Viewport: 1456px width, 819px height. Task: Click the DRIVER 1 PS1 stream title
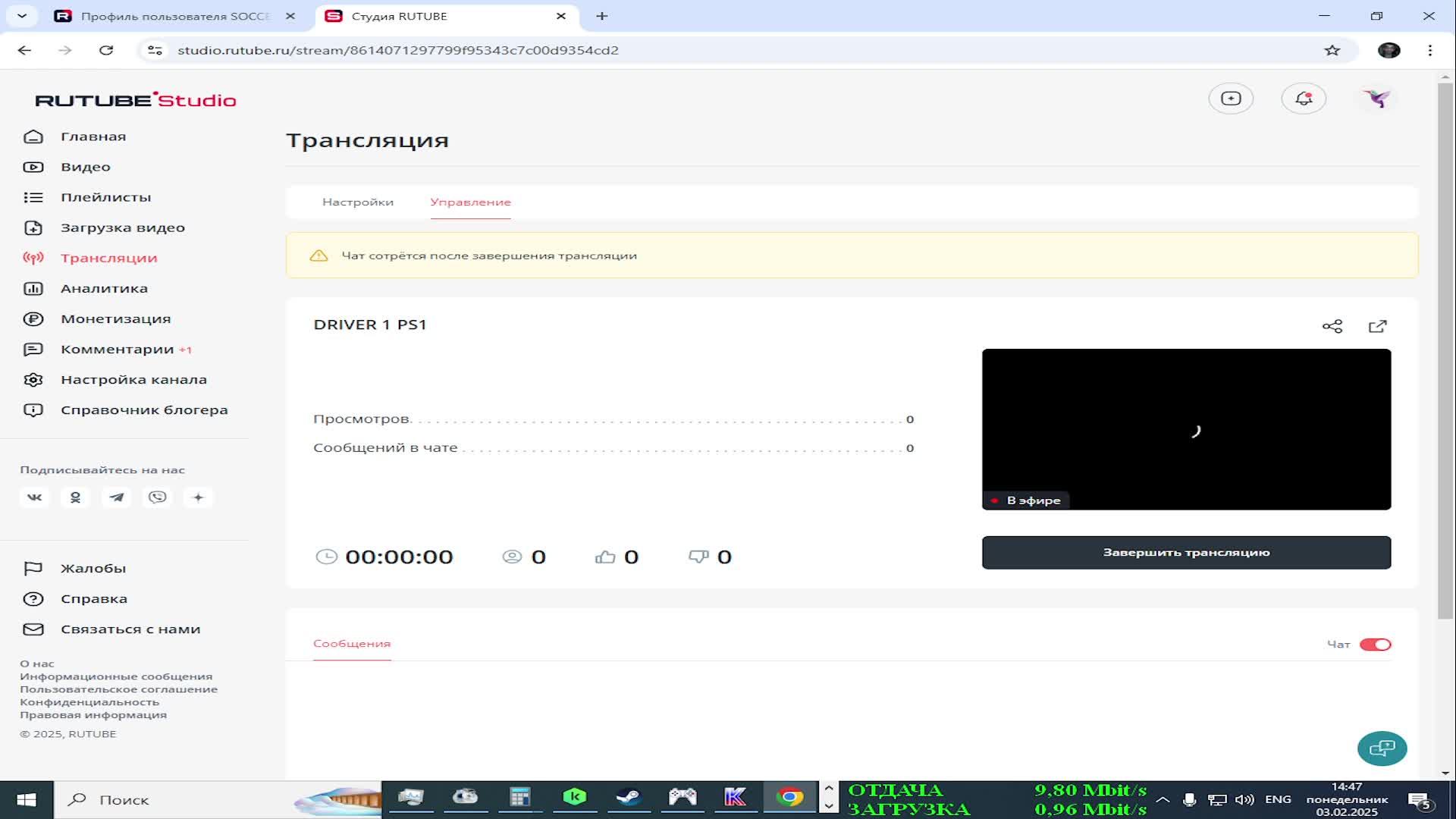[370, 325]
